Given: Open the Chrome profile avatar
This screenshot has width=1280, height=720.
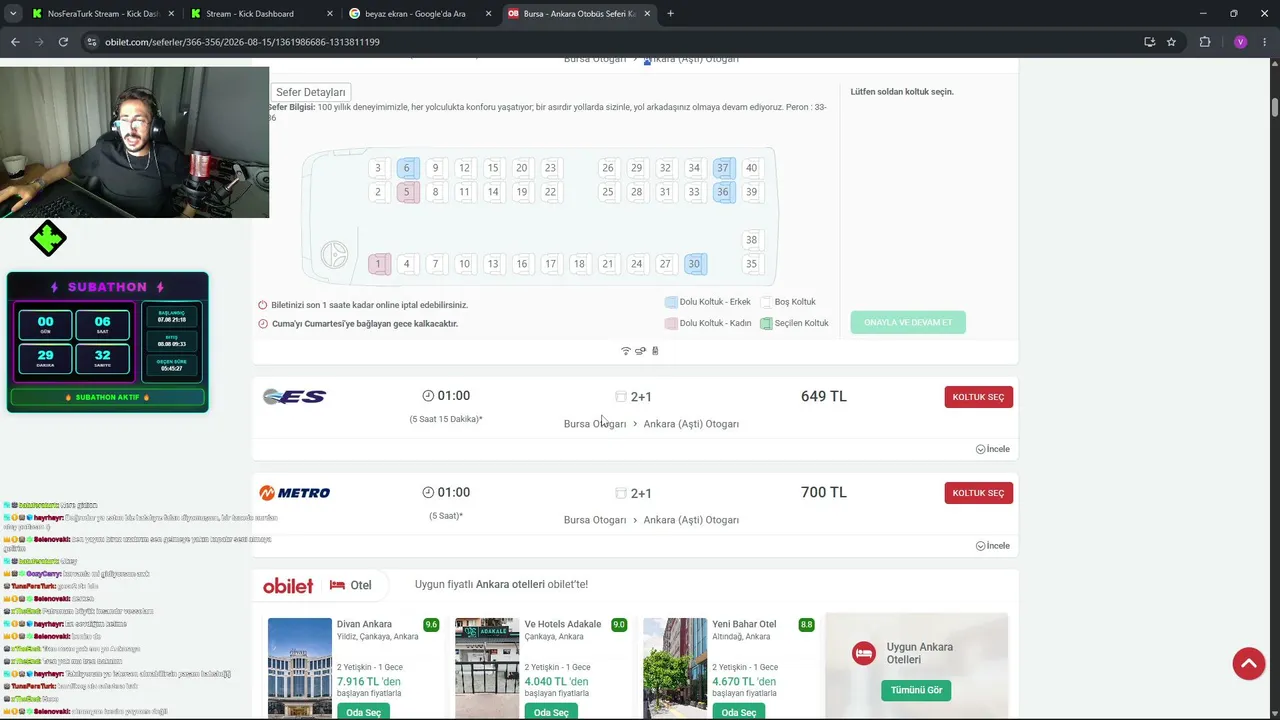Looking at the screenshot, I should [1240, 42].
